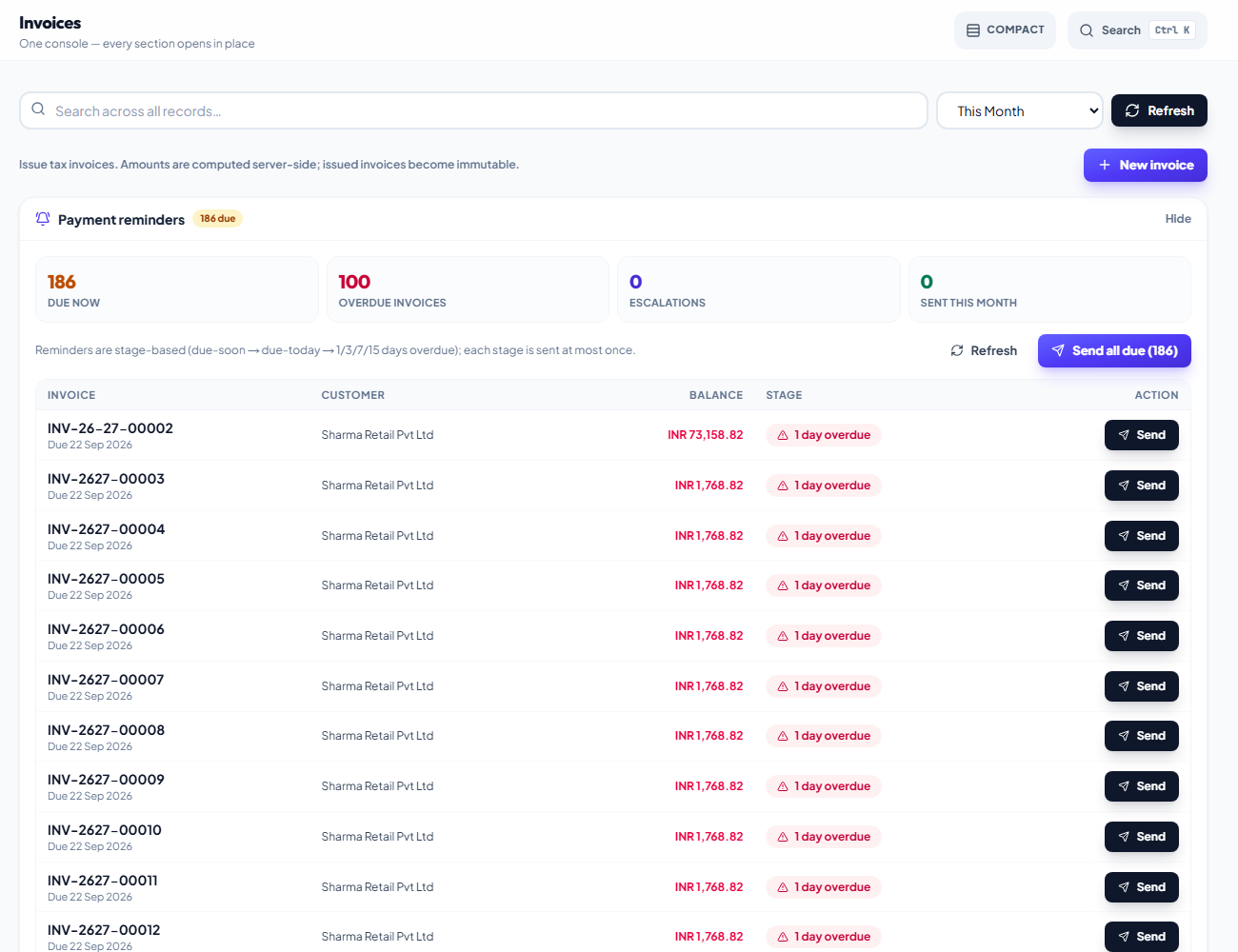Refresh the reminders list
Screen dimensions: 1238x952
[984, 350]
